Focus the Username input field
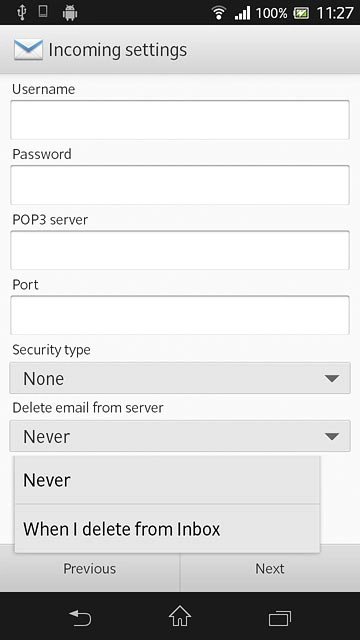 tap(180, 120)
